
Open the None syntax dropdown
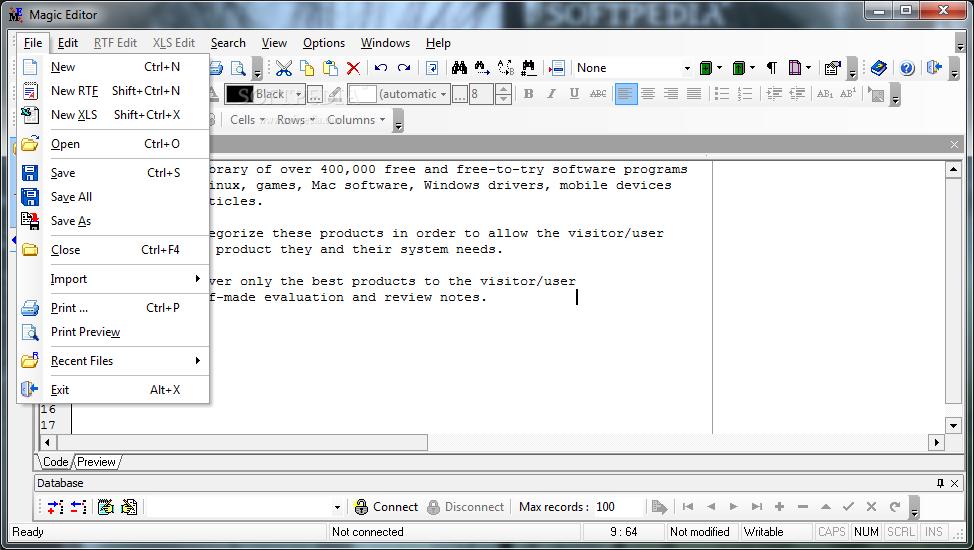coord(686,68)
